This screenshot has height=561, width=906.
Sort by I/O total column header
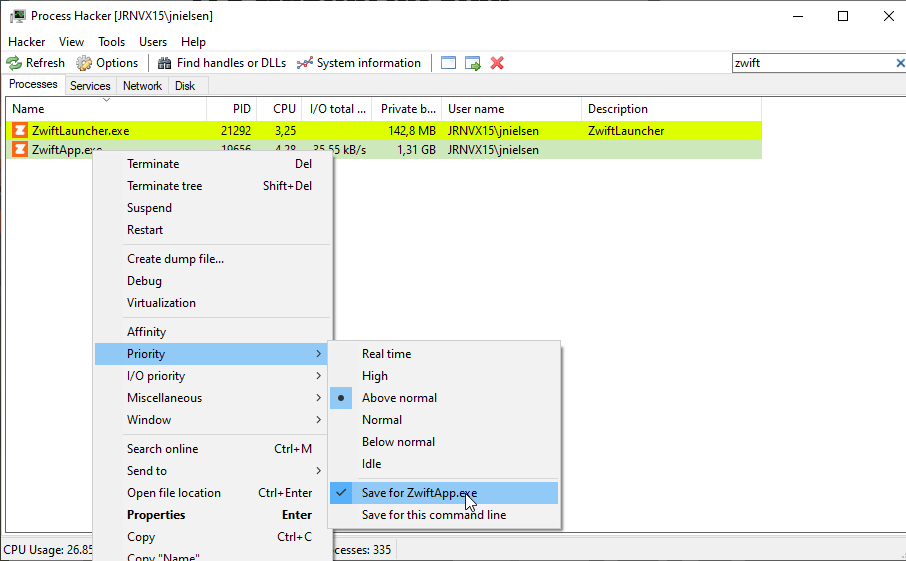[x=337, y=109]
